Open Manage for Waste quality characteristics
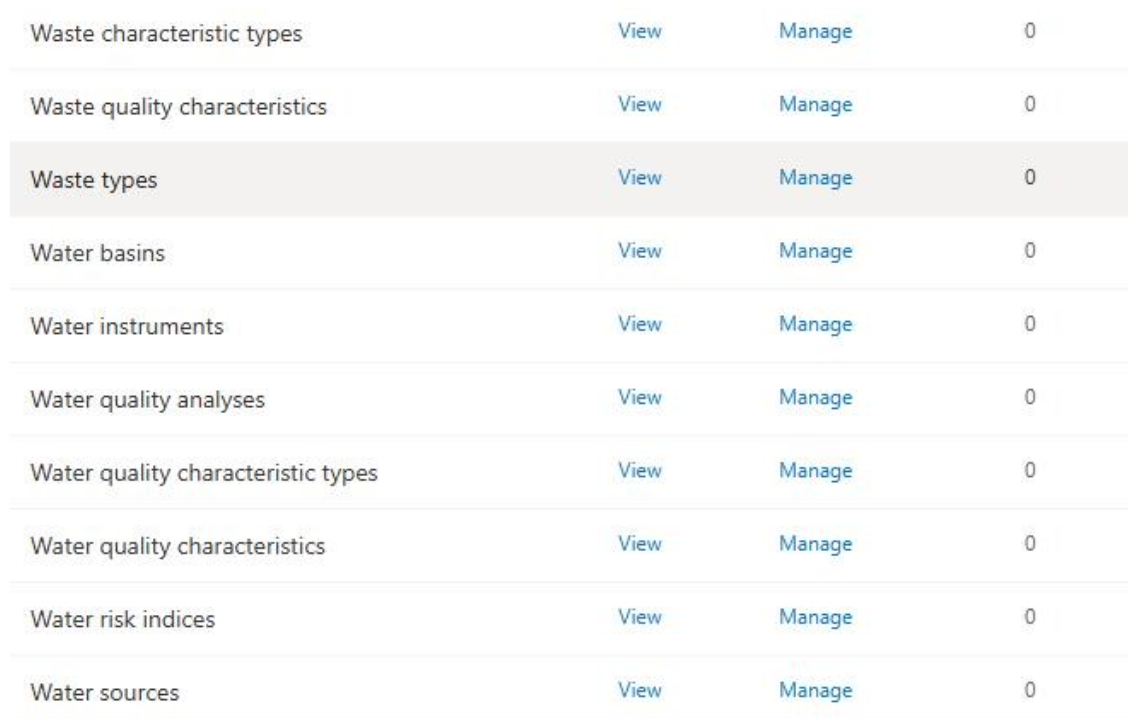The height and width of the screenshot is (718, 1128). 815,104
